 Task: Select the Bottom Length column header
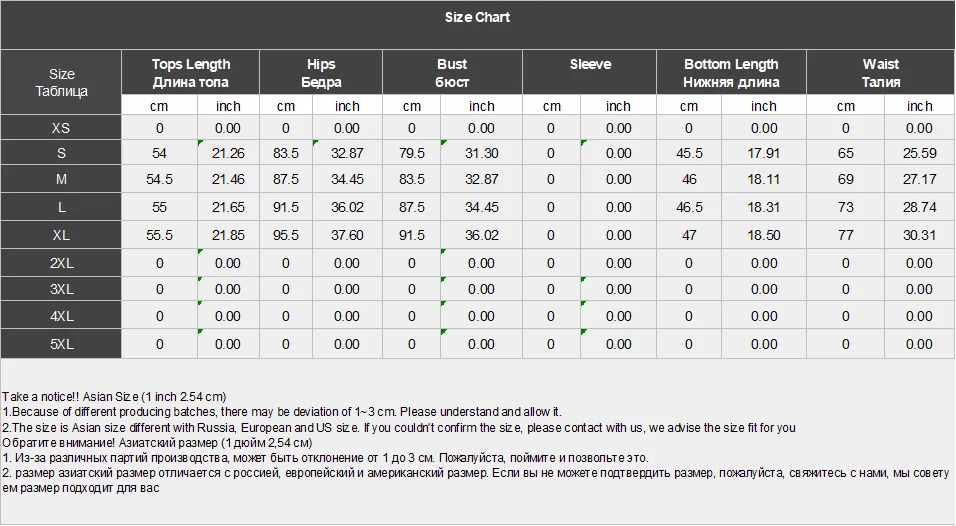(732, 73)
